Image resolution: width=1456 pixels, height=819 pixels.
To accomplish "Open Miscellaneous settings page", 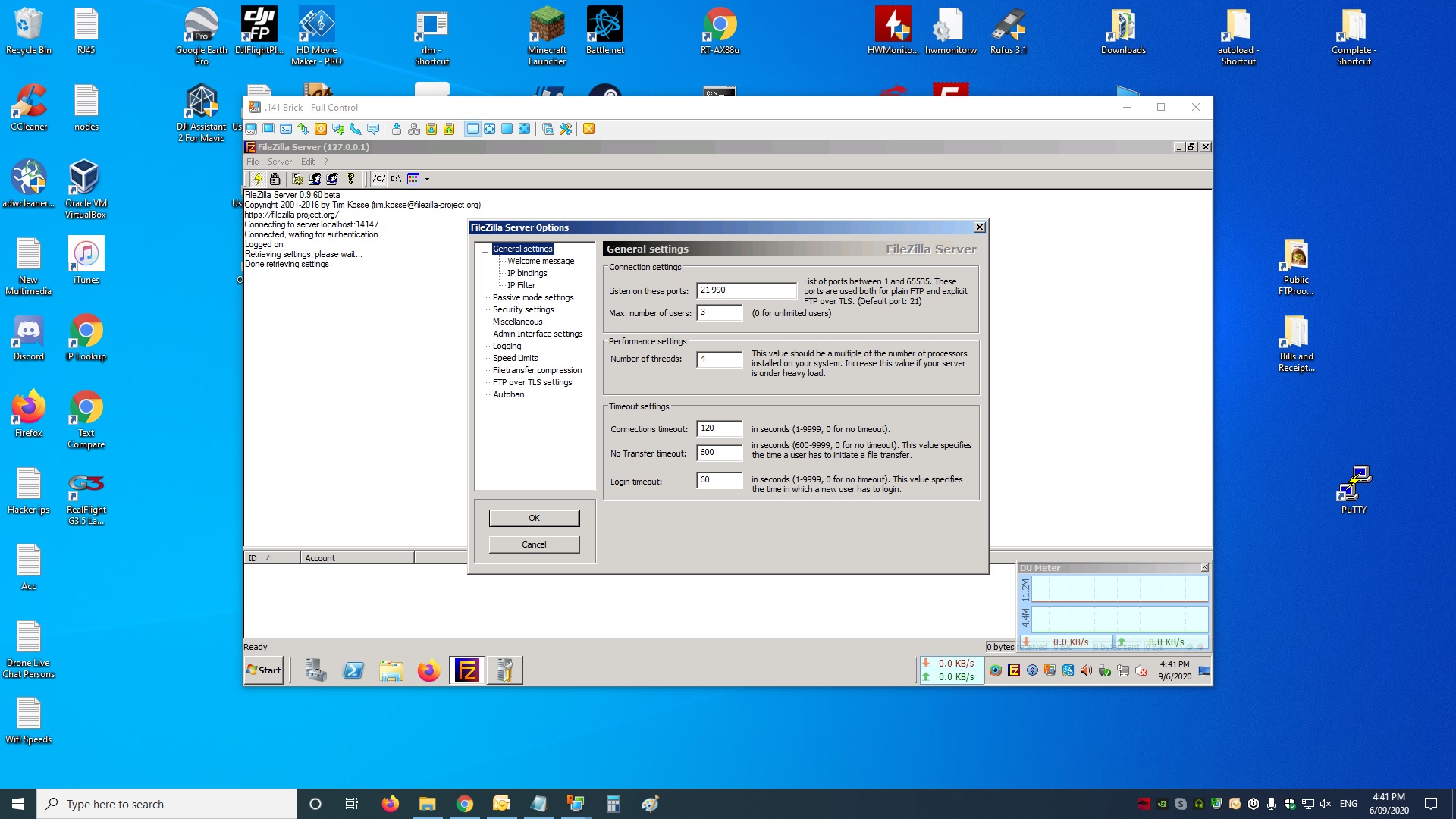I will [x=517, y=322].
